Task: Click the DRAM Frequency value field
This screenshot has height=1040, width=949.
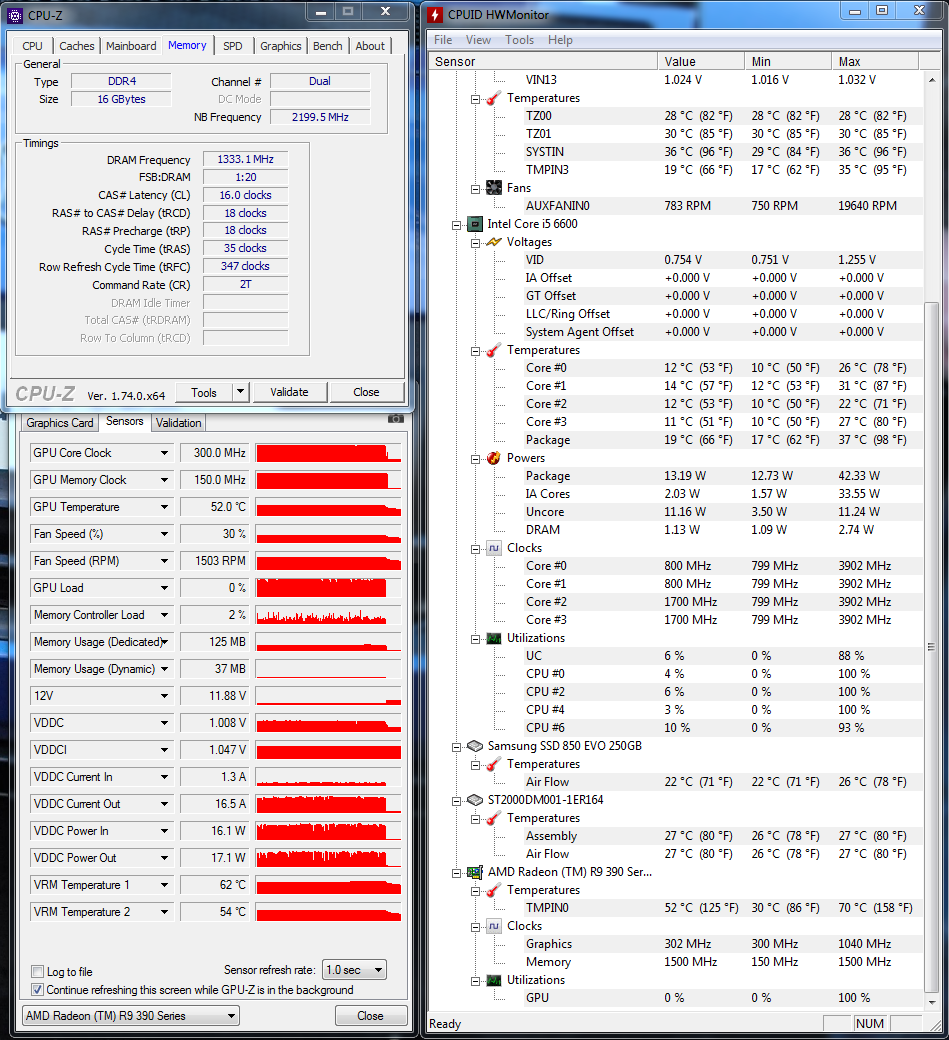Action: (245, 159)
